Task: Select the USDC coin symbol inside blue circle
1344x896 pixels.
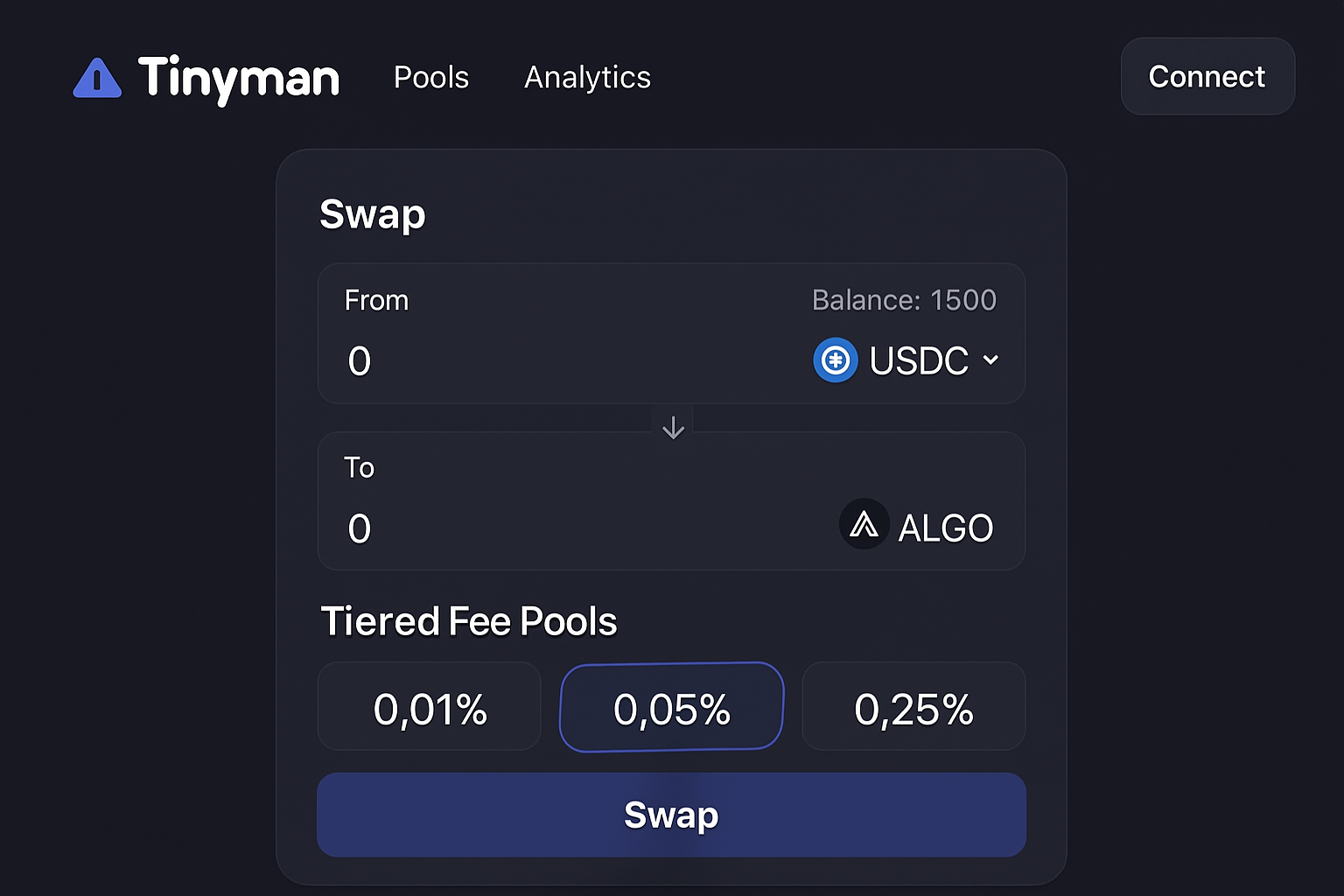Action: click(835, 360)
